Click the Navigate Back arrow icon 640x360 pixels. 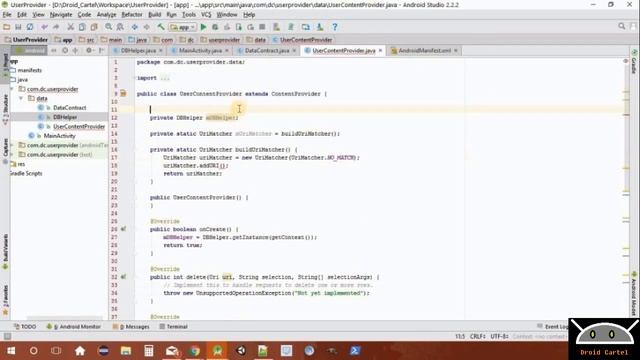(135, 27)
